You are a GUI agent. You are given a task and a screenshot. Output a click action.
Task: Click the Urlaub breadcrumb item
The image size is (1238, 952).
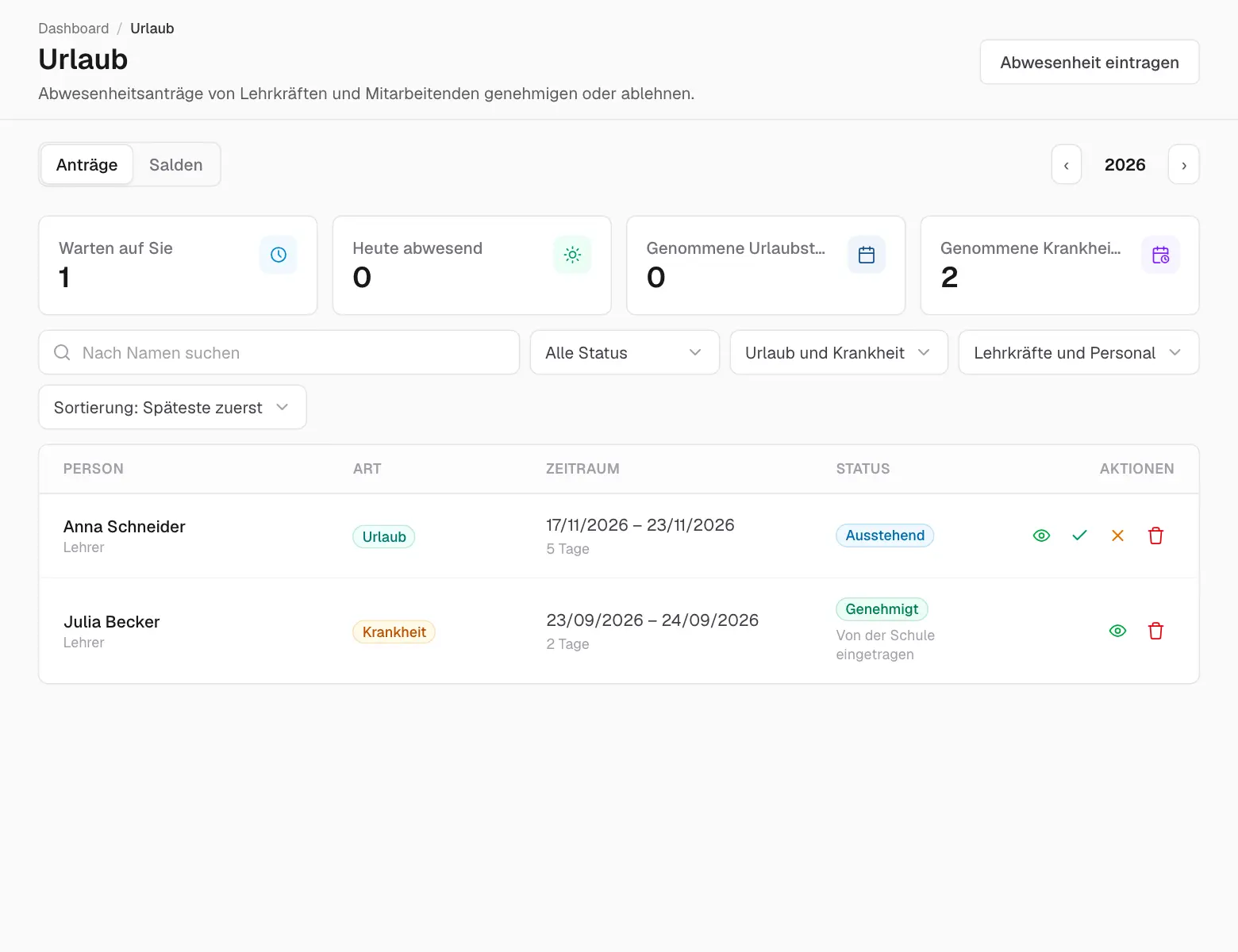tap(152, 29)
